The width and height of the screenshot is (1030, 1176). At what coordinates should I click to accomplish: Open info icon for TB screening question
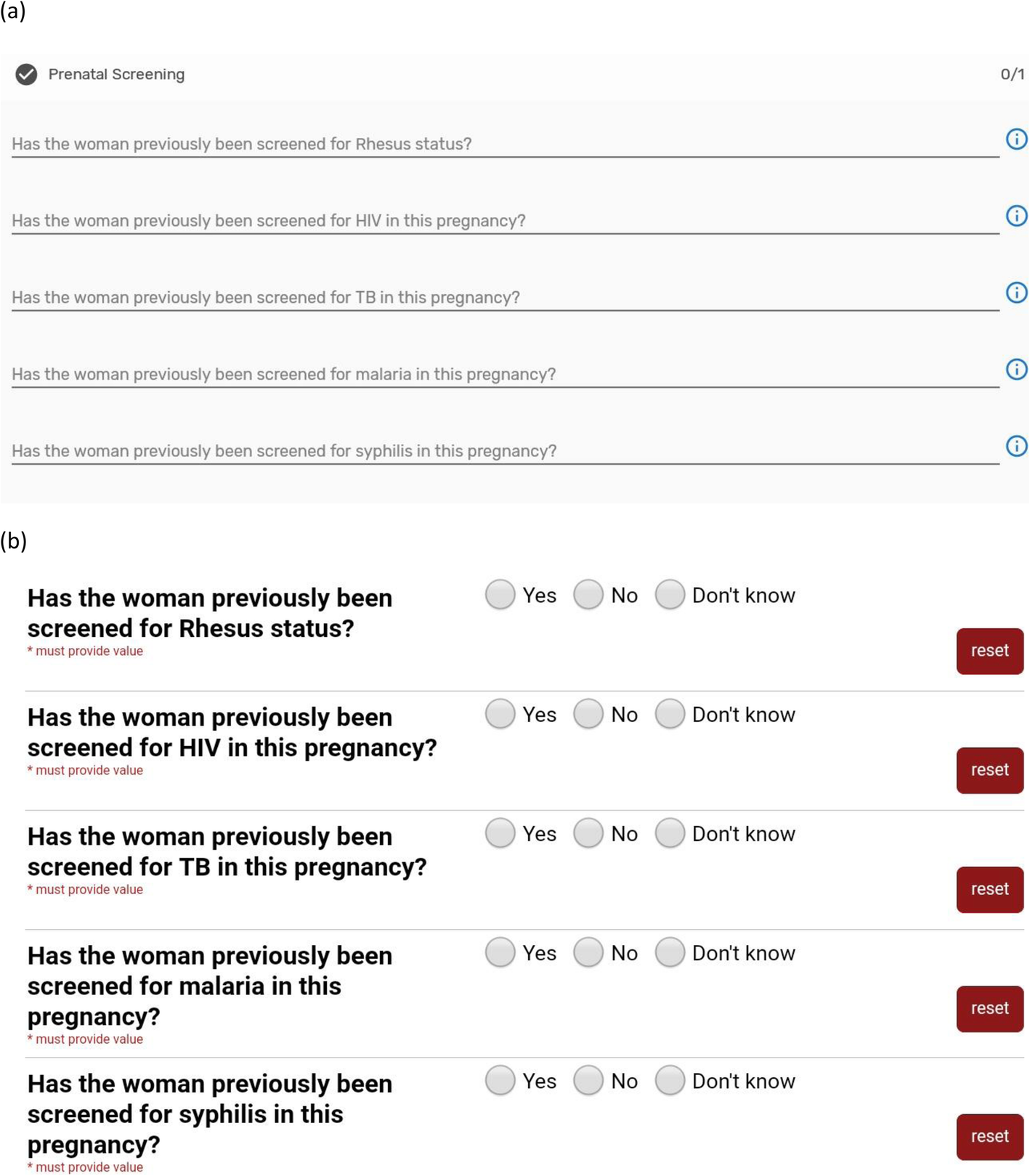click(1016, 293)
